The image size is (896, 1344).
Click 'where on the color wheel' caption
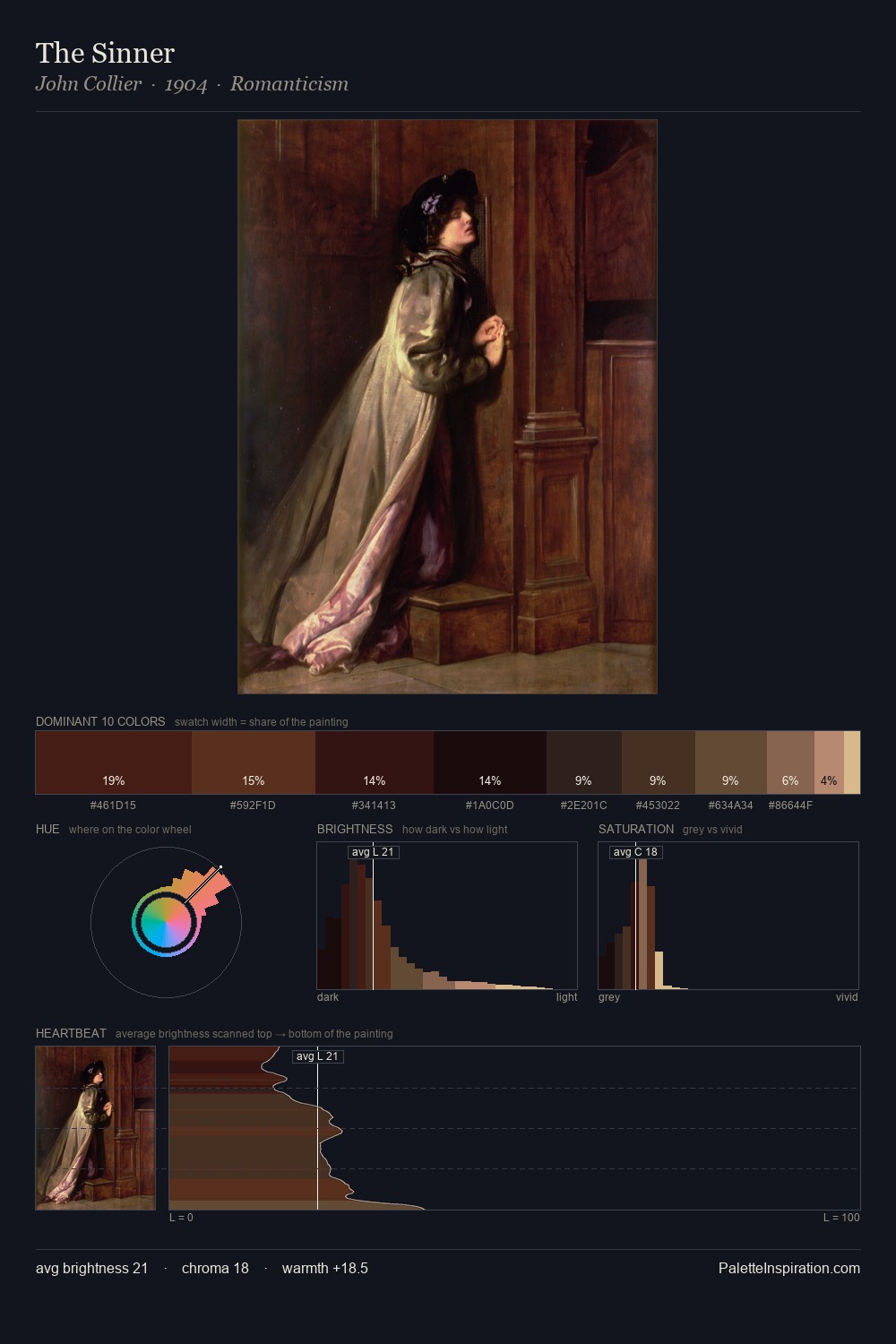point(130,830)
